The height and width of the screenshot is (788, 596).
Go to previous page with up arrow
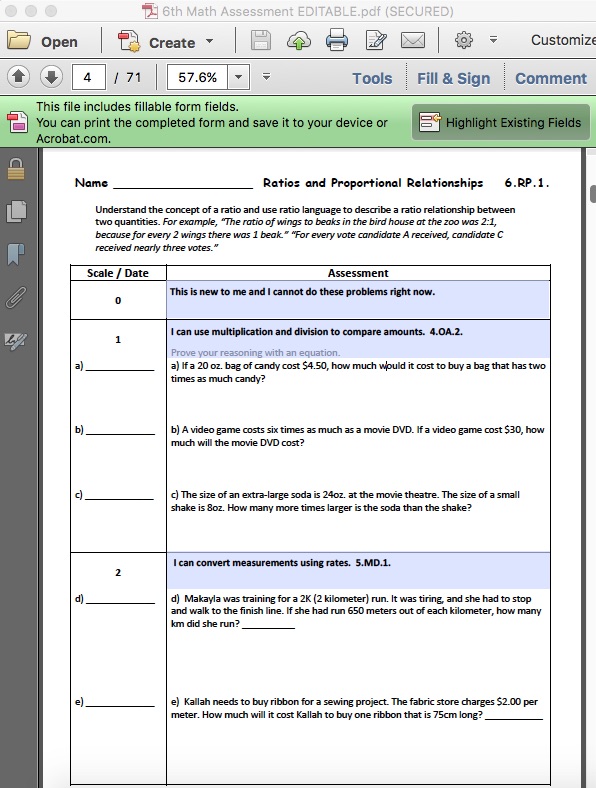[19, 77]
